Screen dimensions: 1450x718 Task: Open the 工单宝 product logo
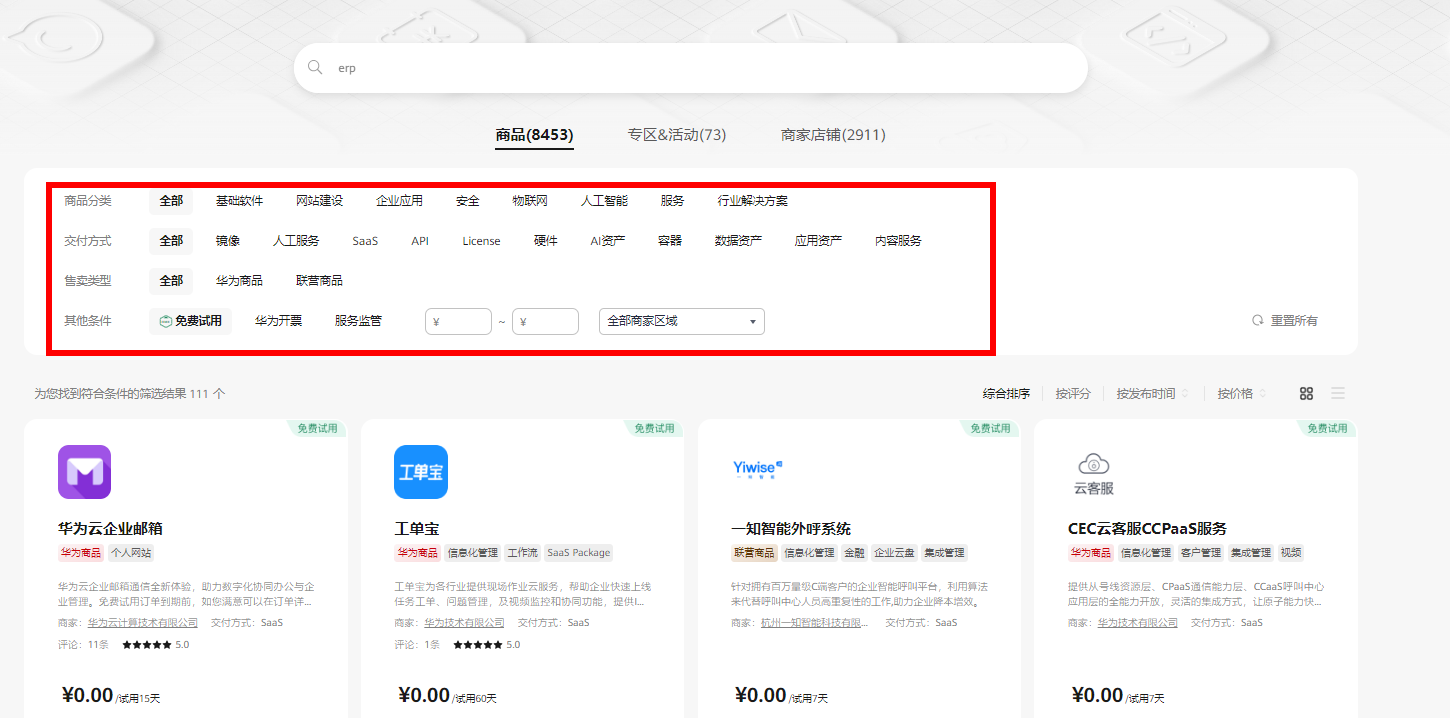421,472
